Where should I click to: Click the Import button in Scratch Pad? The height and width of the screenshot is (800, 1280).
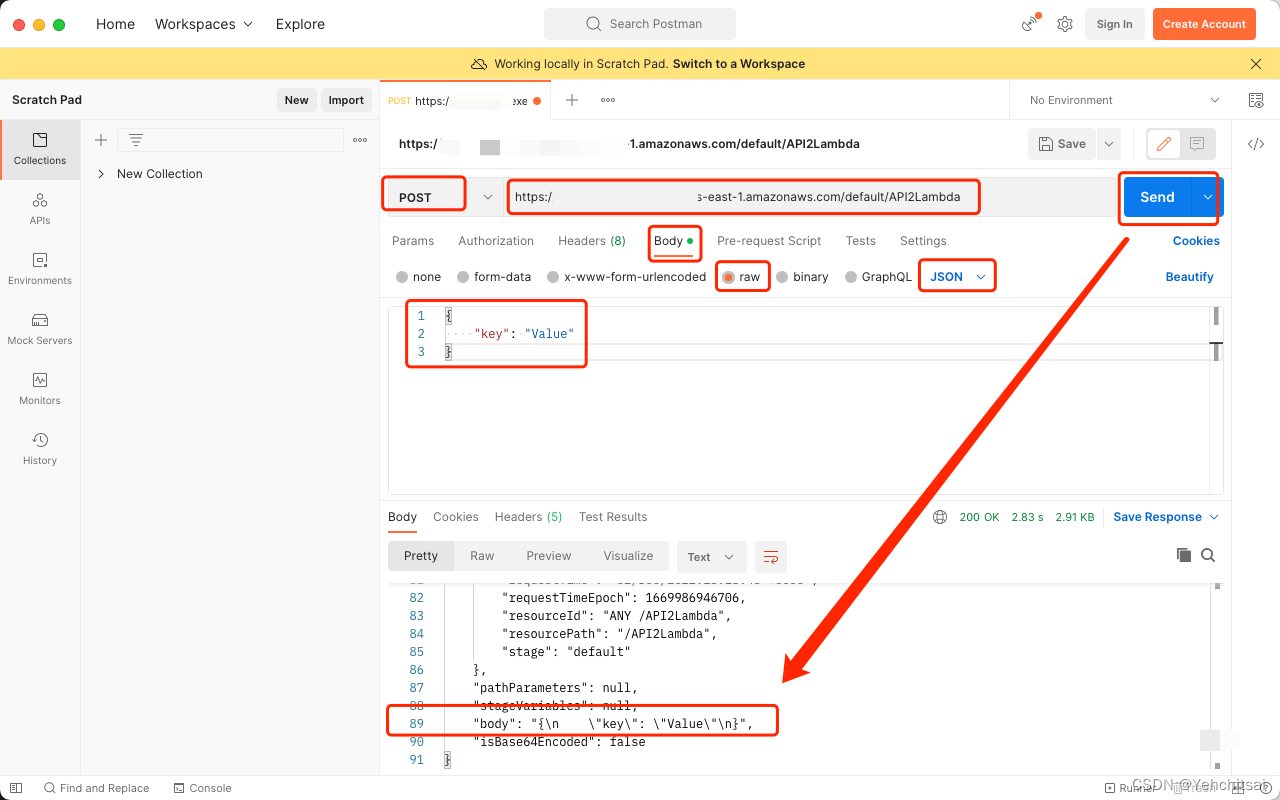[346, 100]
